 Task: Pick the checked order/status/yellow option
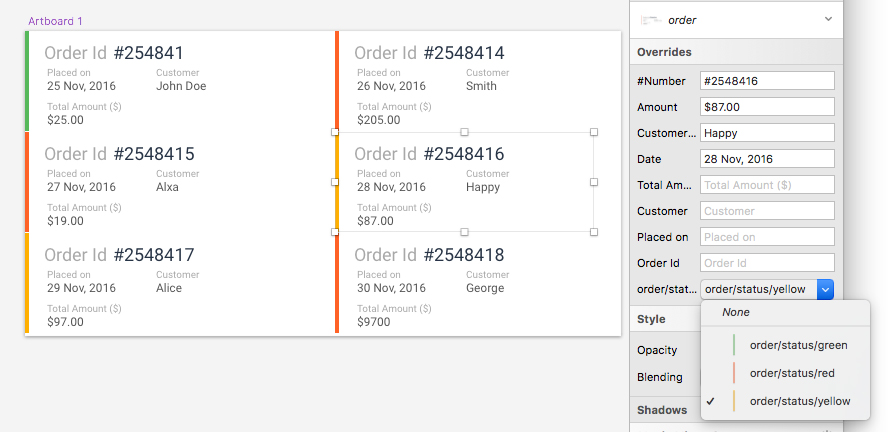(799, 401)
